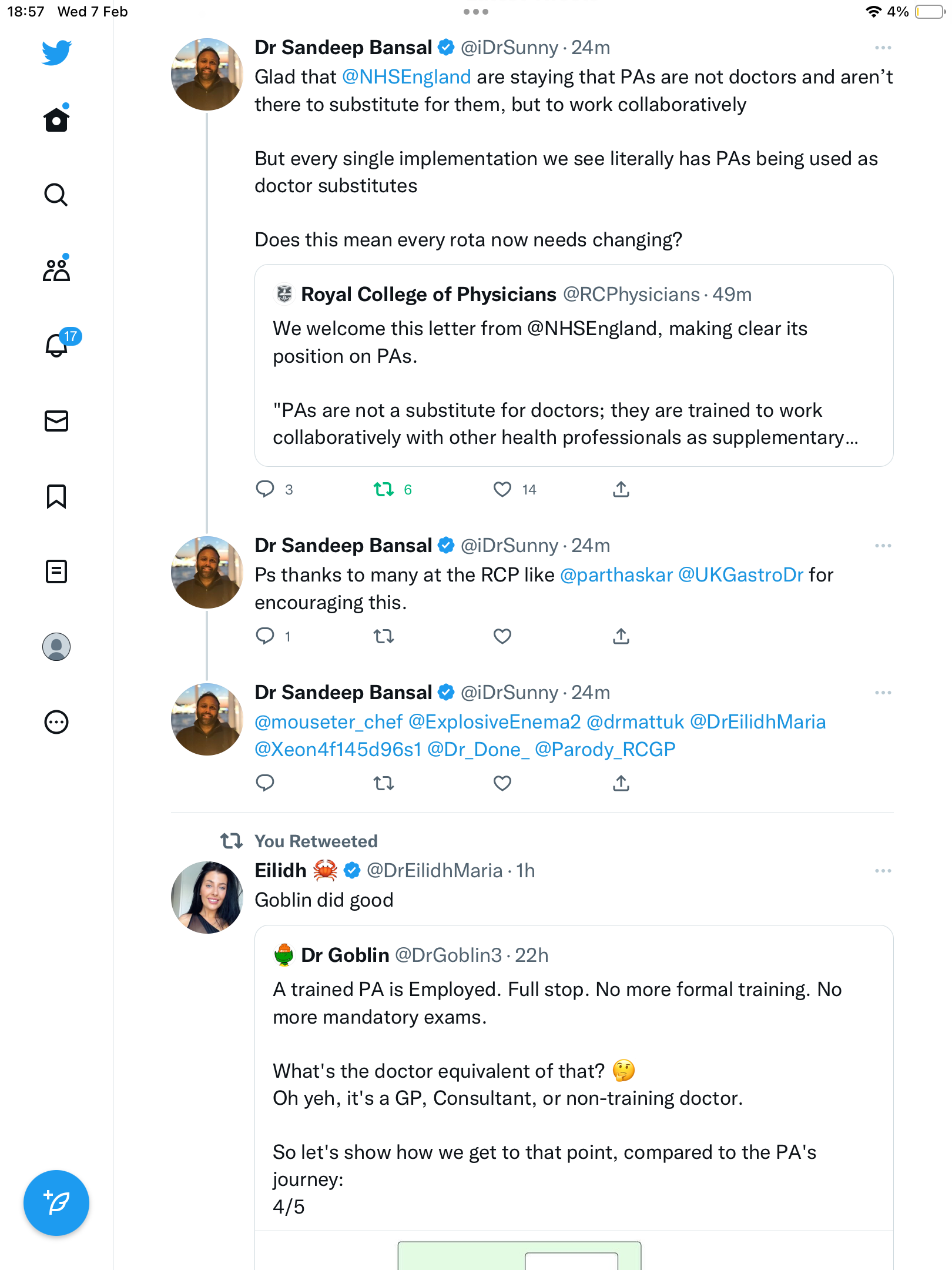Image resolution: width=952 pixels, height=1270 pixels.
Task: Tap the compose new tweet button
Action: point(56,1203)
